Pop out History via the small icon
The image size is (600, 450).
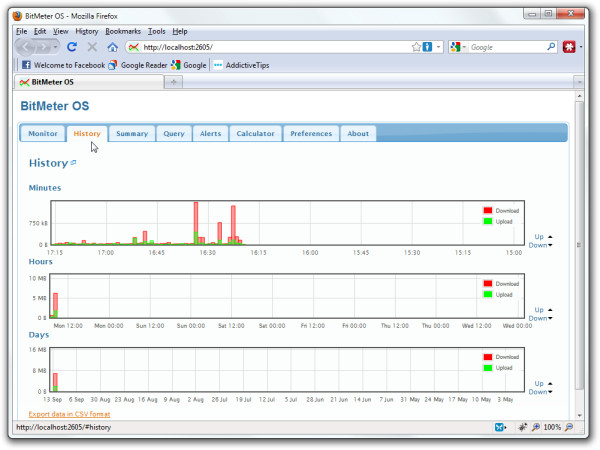(x=73, y=163)
